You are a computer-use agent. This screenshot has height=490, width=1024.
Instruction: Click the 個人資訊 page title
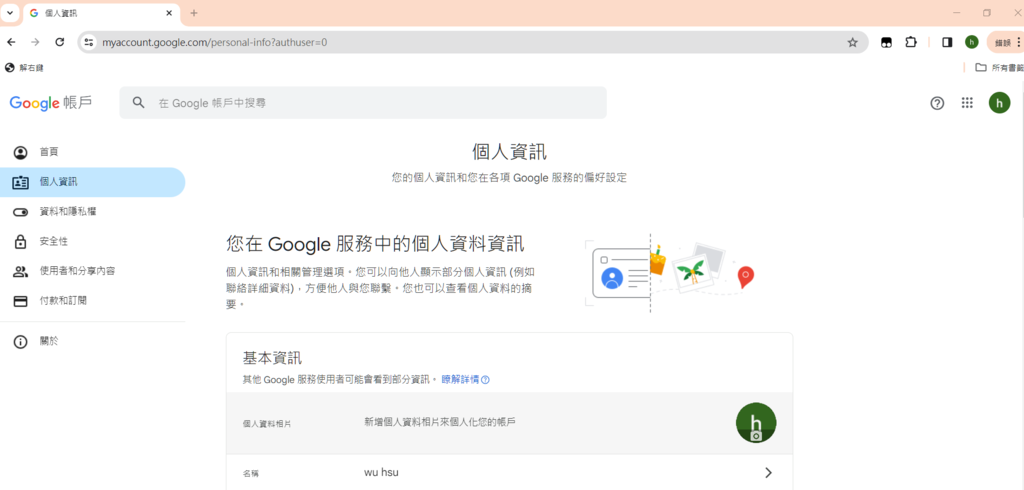tap(509, 152)
